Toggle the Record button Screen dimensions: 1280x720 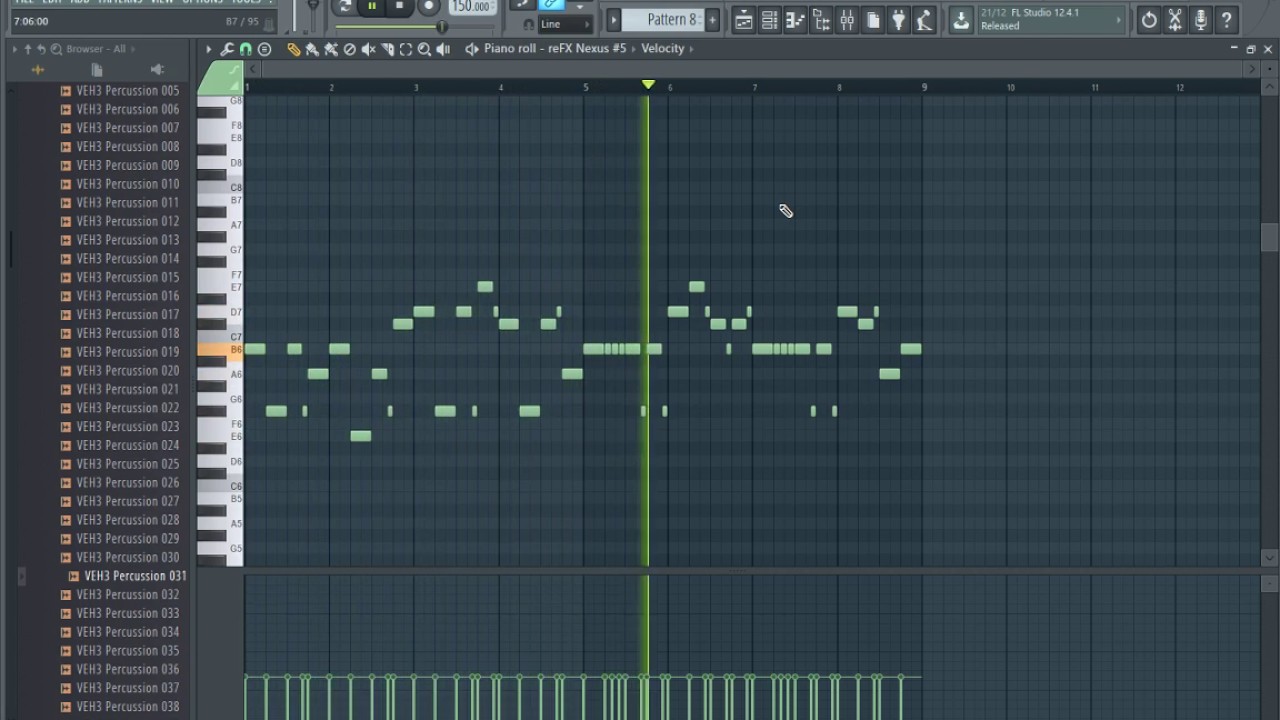(428, 6)
